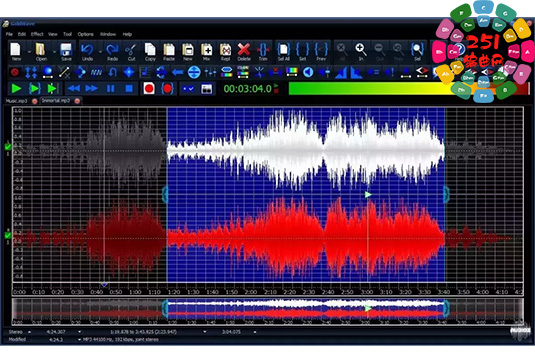The image size is (535, 363).
Task: Rewind playback
Action: pos(74,89)
